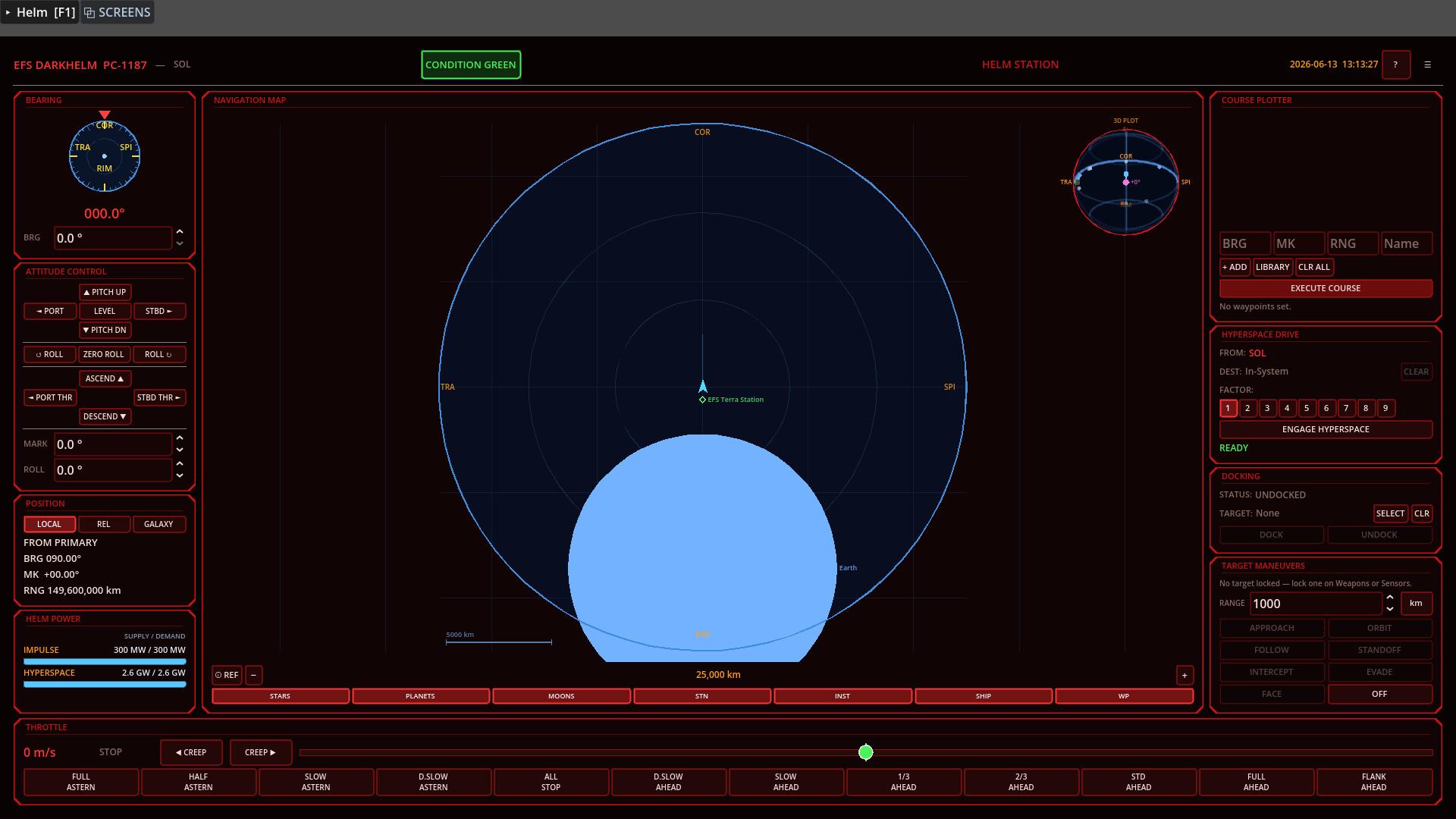1456x819 pixels.
Task: Zoom out the navigation map with minus
Action: pyautogui.click(x=254, y=675)
